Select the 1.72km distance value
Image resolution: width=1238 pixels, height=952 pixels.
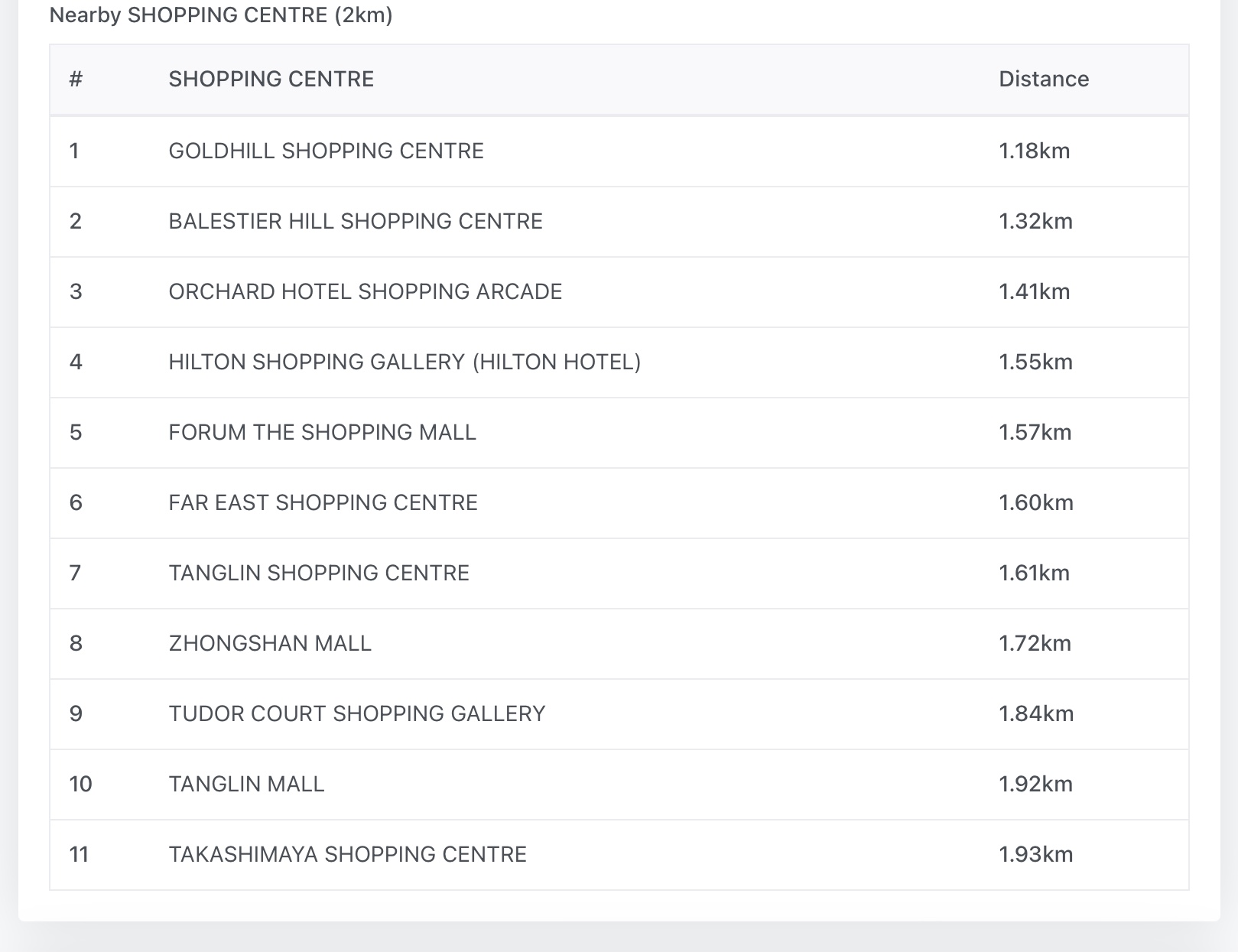point(1035,644)
